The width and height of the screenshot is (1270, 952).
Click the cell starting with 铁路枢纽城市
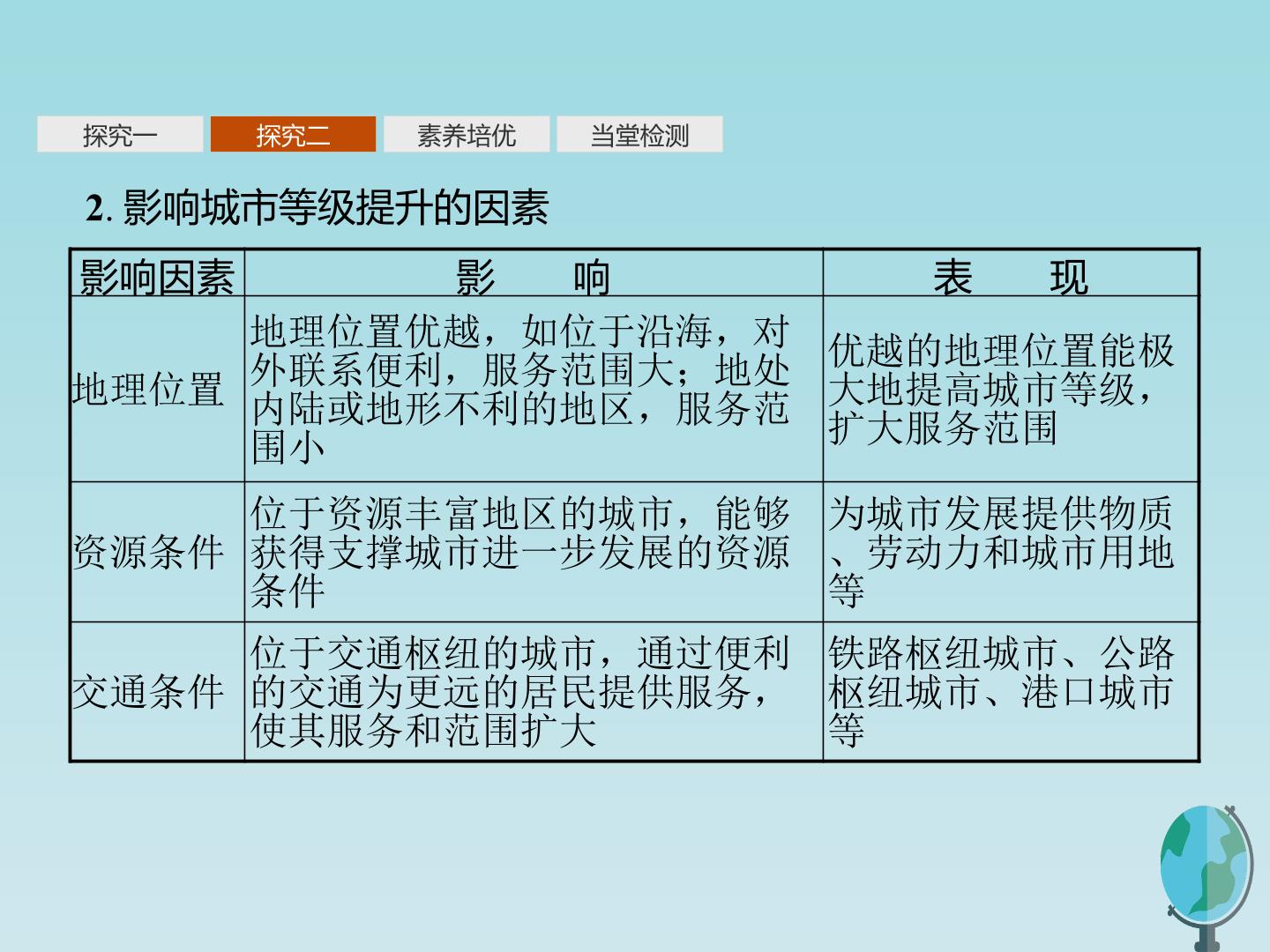(x=1011, y=691)
